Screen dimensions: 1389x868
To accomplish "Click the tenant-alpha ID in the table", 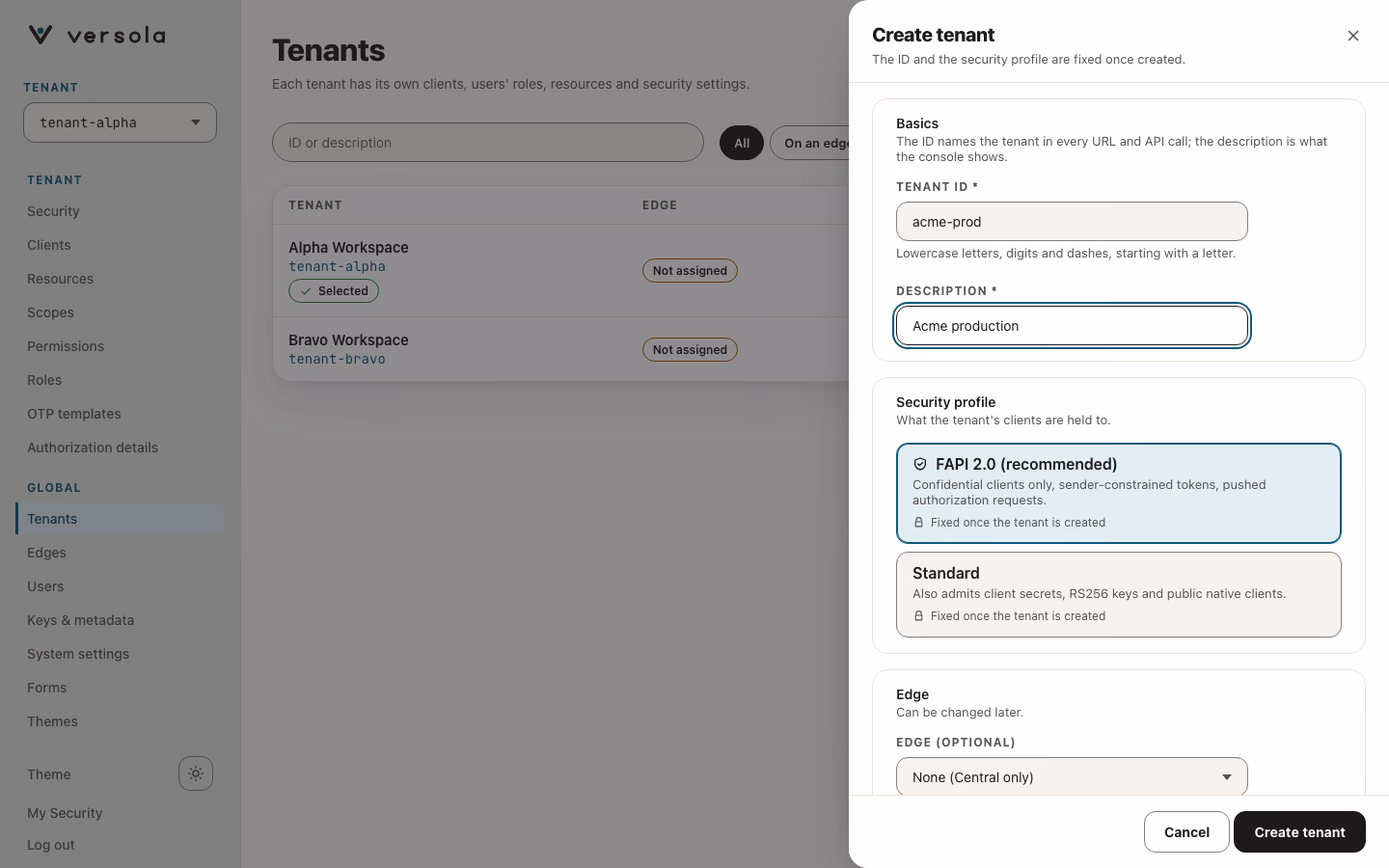I will (337, 267).
